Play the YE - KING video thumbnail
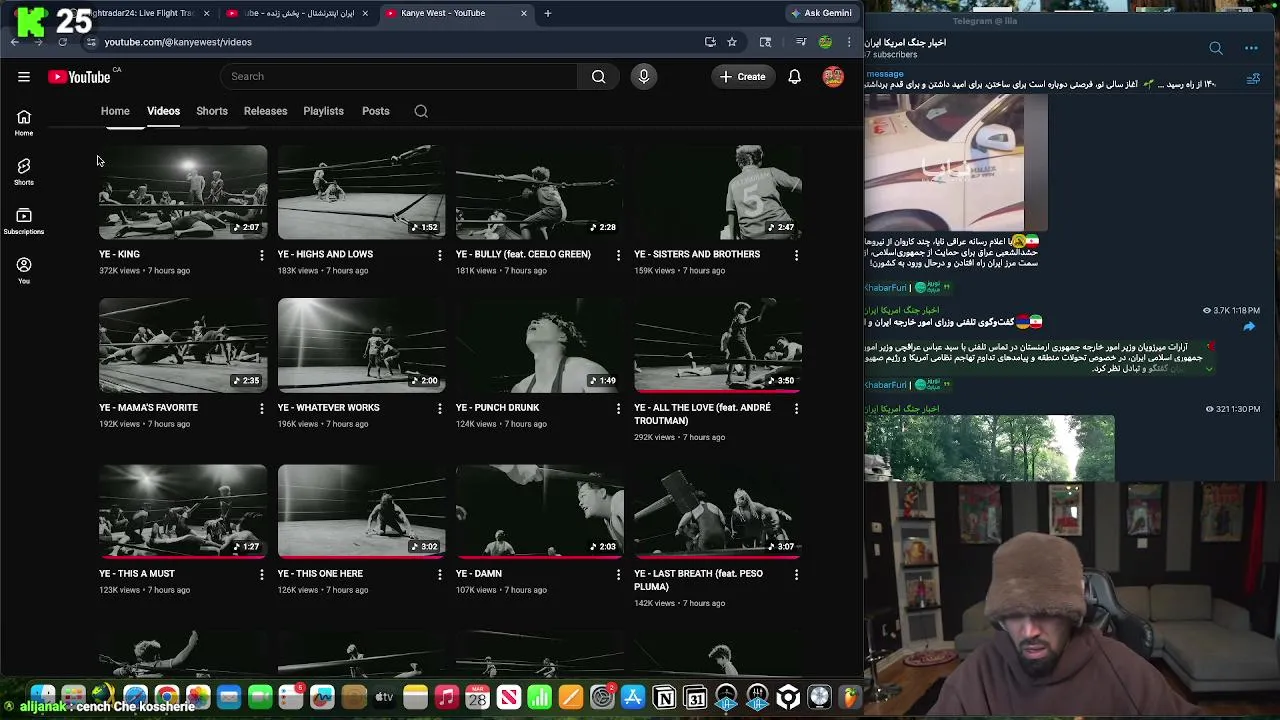The width and height of the screenshot is (1280, 720). [x=183, y=192]
